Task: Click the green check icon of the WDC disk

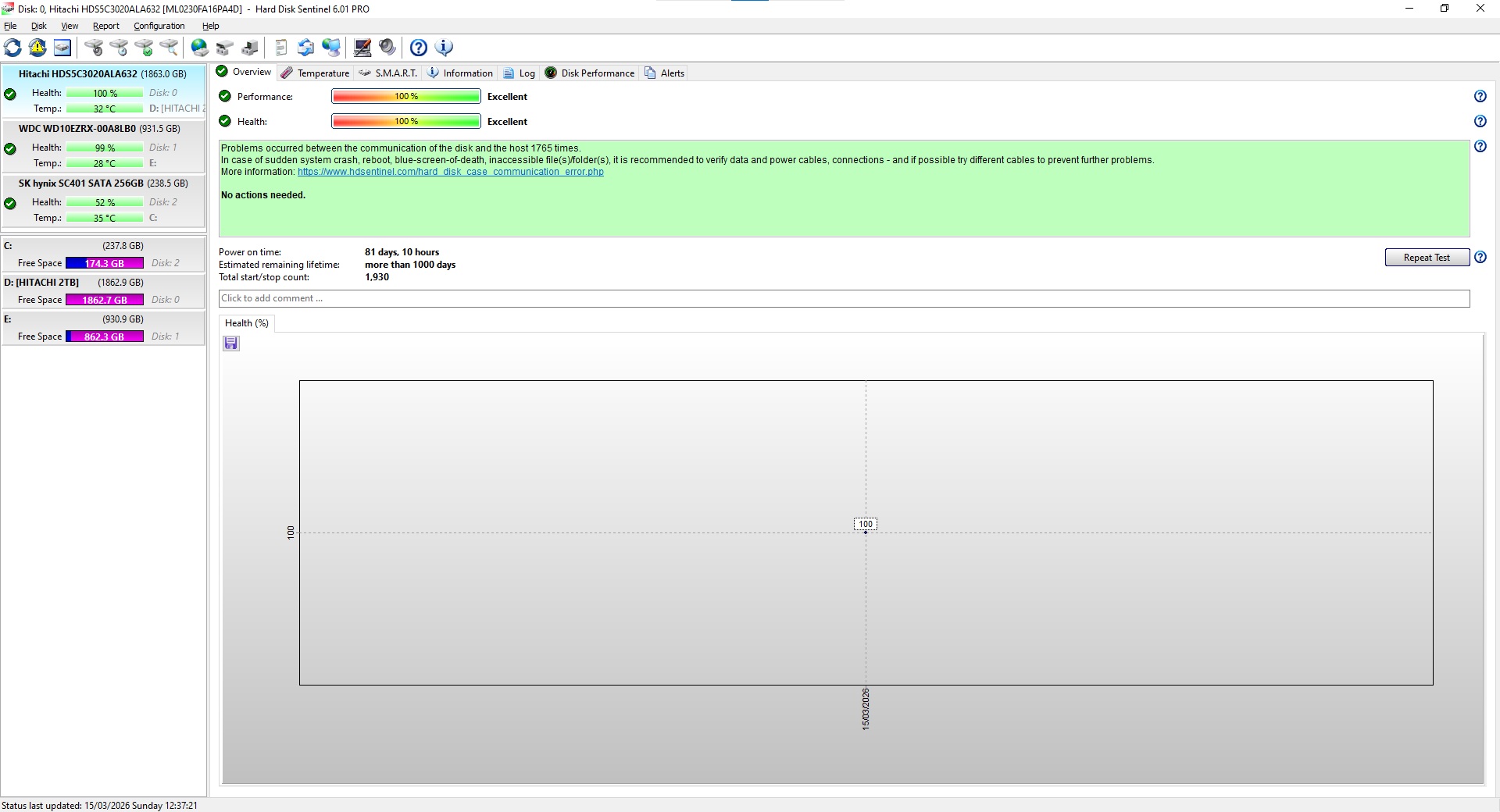Action: pyautogui.click(x=10, y=148)
